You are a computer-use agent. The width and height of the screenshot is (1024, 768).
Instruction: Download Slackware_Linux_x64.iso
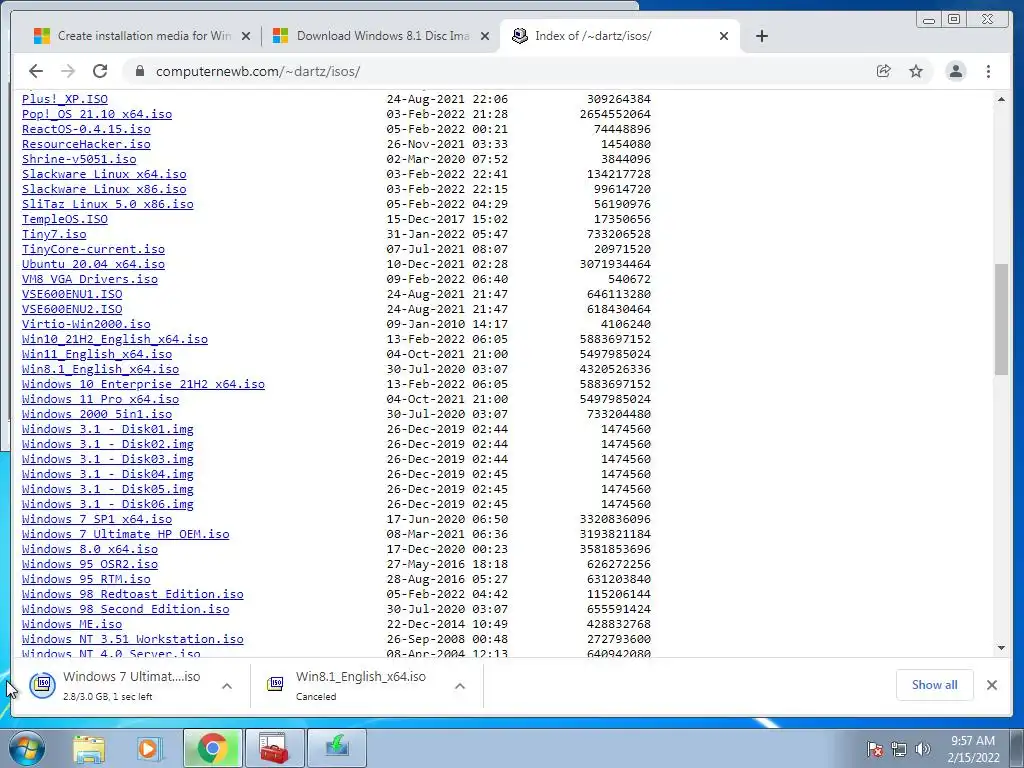point(104,174)
